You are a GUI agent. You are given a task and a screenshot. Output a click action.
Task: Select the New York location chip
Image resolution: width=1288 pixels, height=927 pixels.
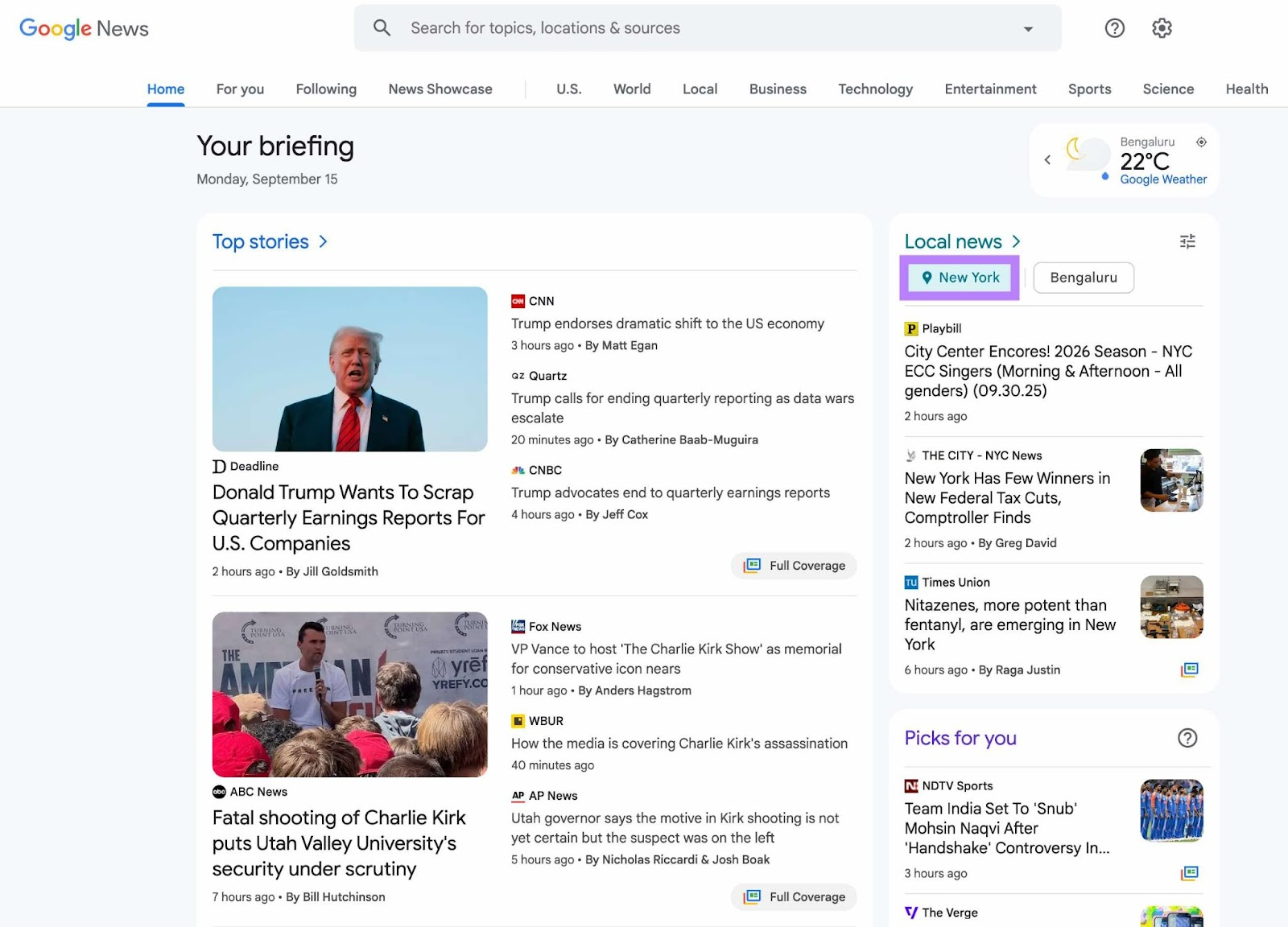[960, 277]
